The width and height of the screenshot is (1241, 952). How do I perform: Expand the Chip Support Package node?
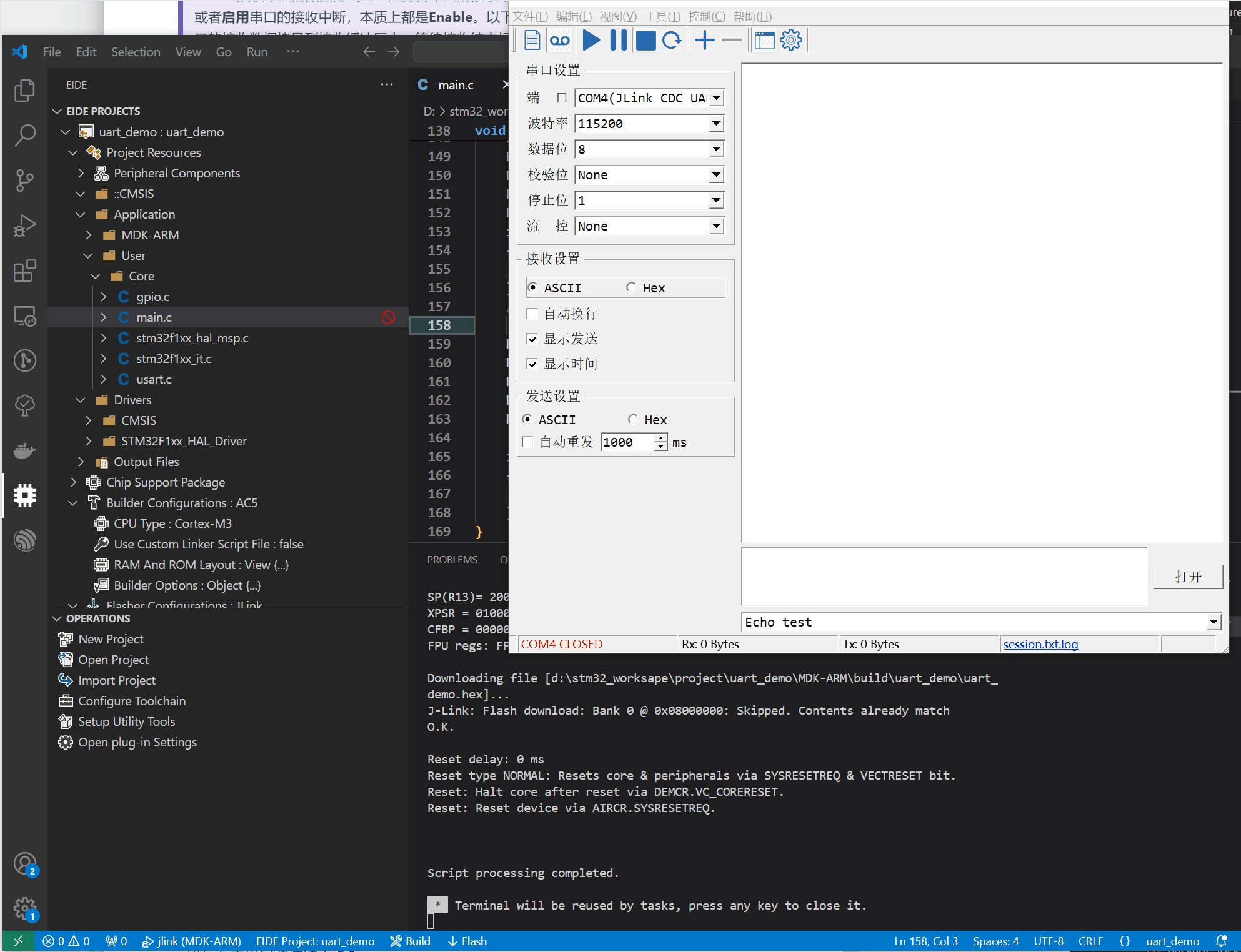point(73,482)
